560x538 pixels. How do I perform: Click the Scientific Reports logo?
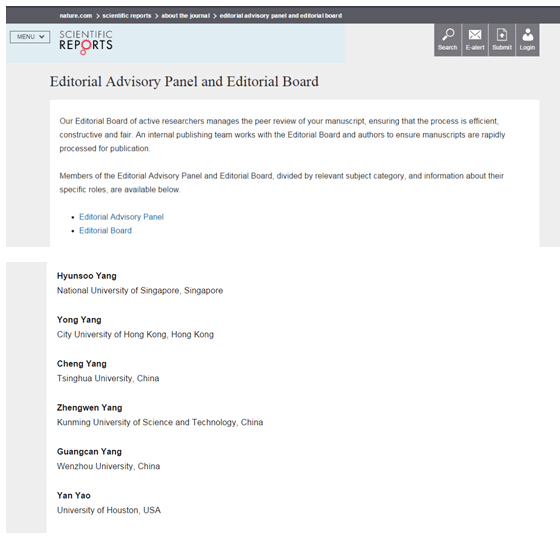[x=86, y=42]
